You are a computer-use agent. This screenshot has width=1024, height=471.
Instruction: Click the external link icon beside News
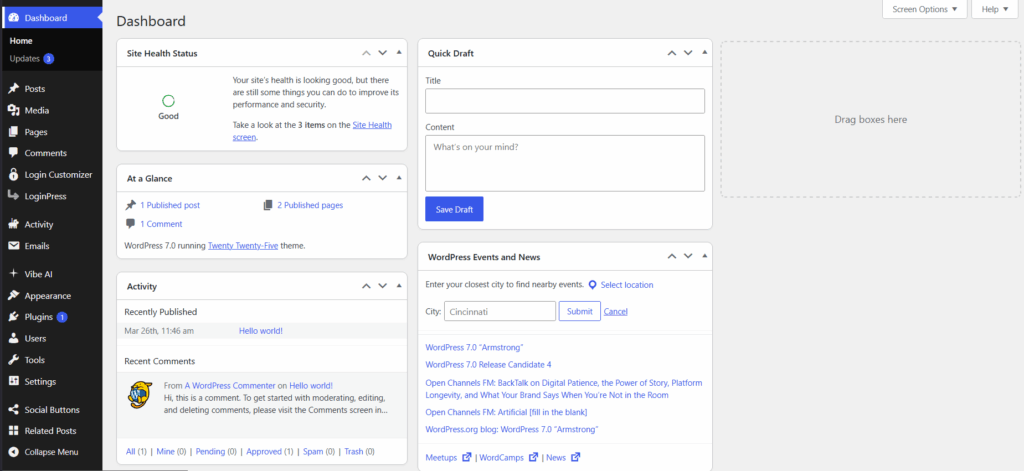(575, 457)
